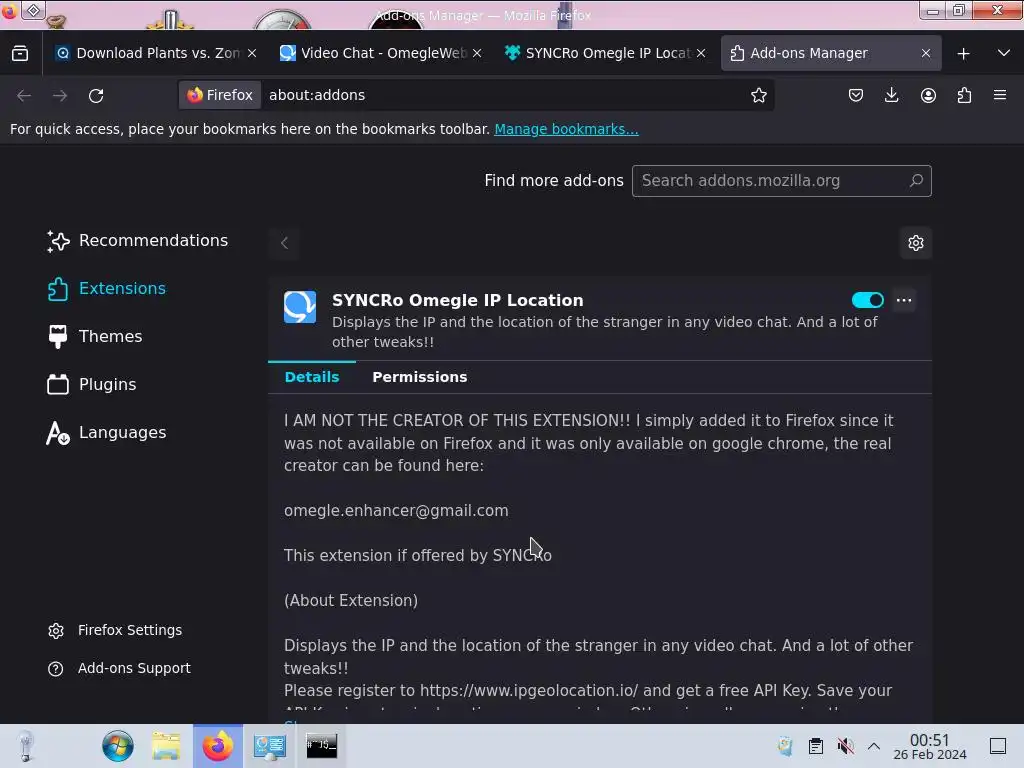
Task: Expand the list all tabs chevron
Action: tap(1004, 53)
